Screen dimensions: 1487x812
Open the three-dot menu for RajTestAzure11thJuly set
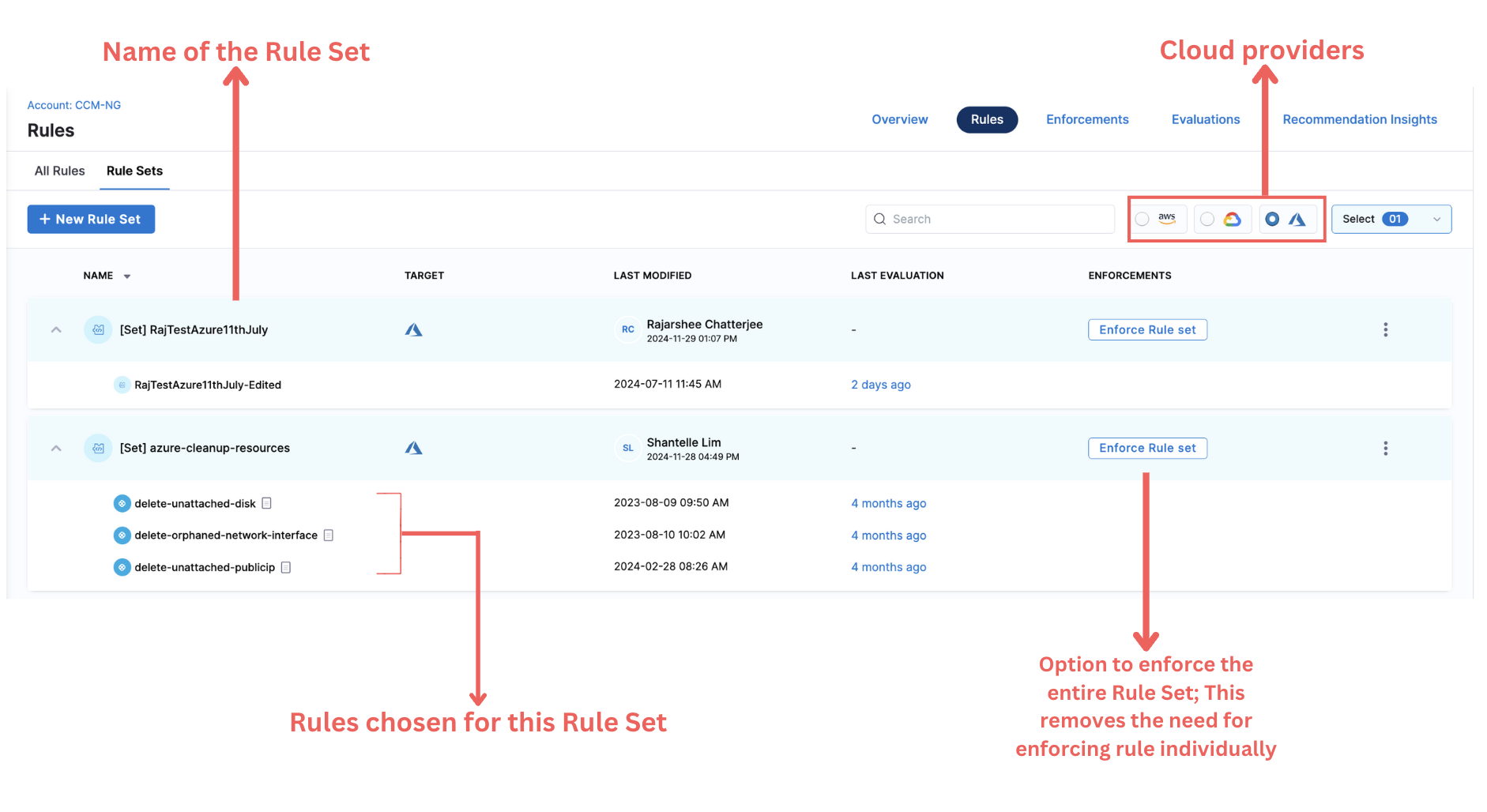tap(1385, 329)
